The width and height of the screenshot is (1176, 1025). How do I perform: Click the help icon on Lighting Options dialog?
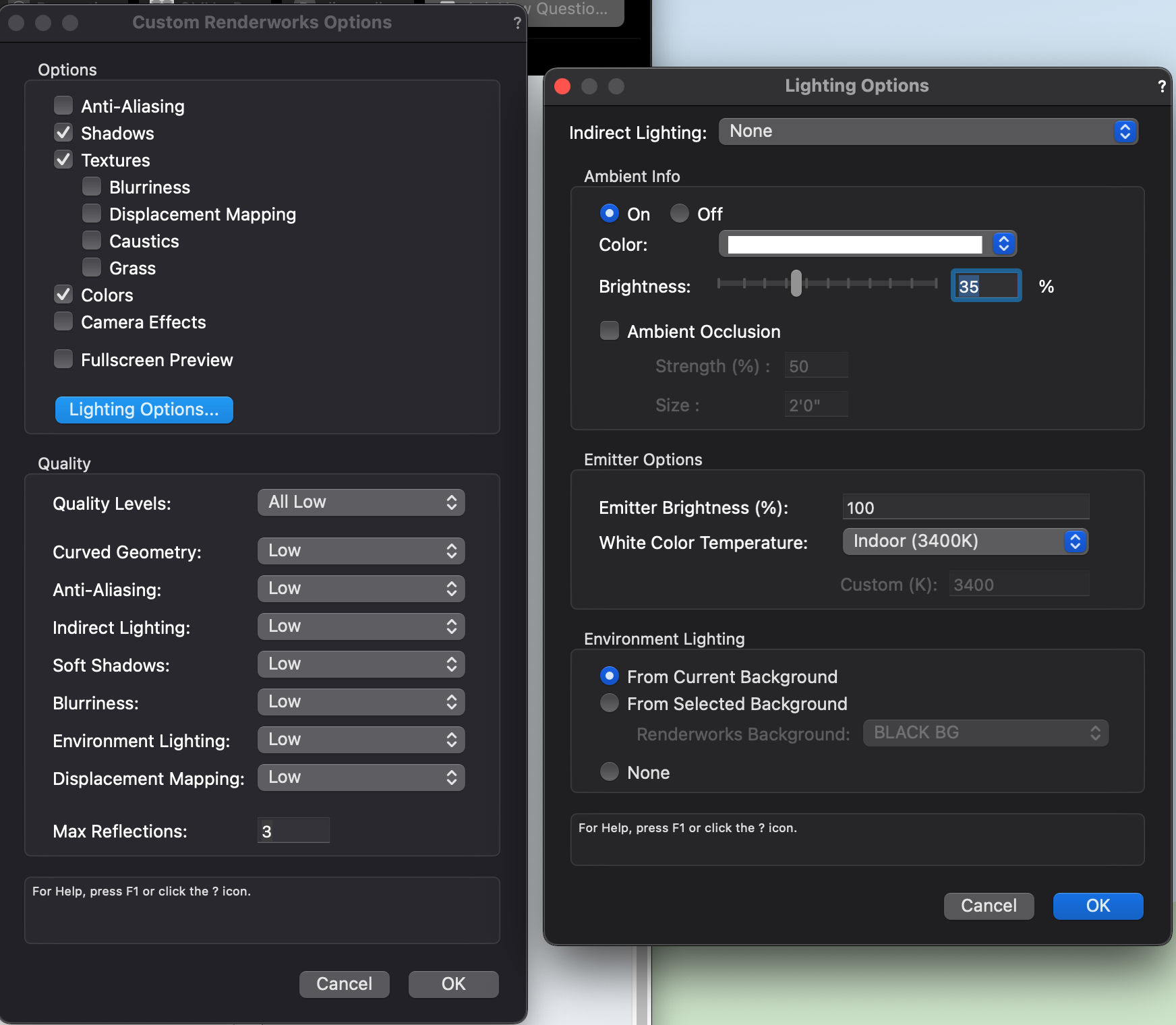coord(1161,86)
